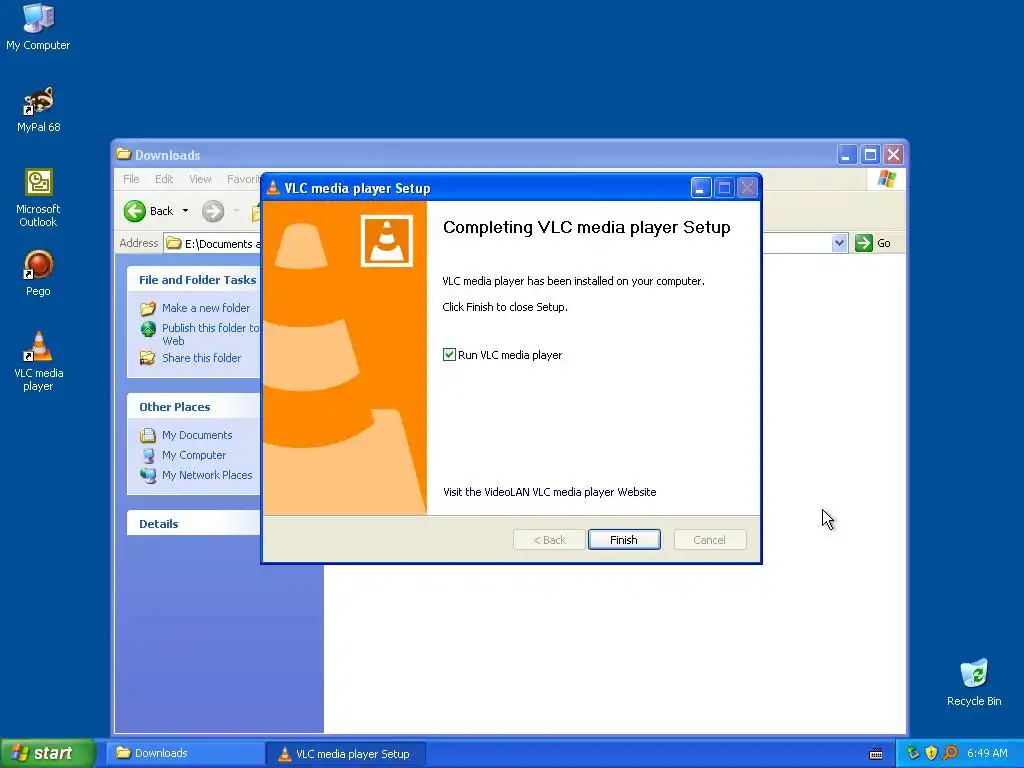Uncheck Run VLC media player checkbox
Image resolution: width=1024 pixels, height=768 pixels.
click(x=449, y=355)
